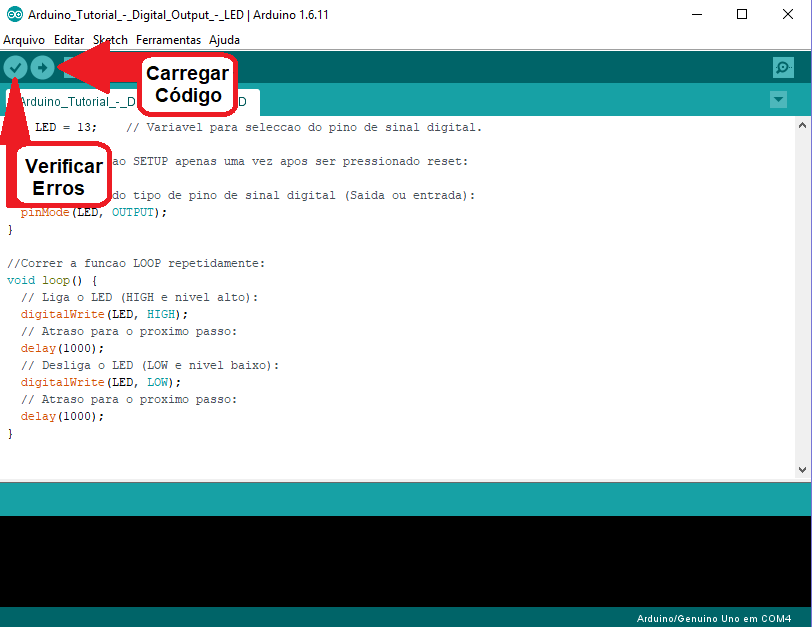Open the Serial Monitor magnifier icon
Image resolution: width=812 pixels, height=627 pixels.
[x=783, y=67]
